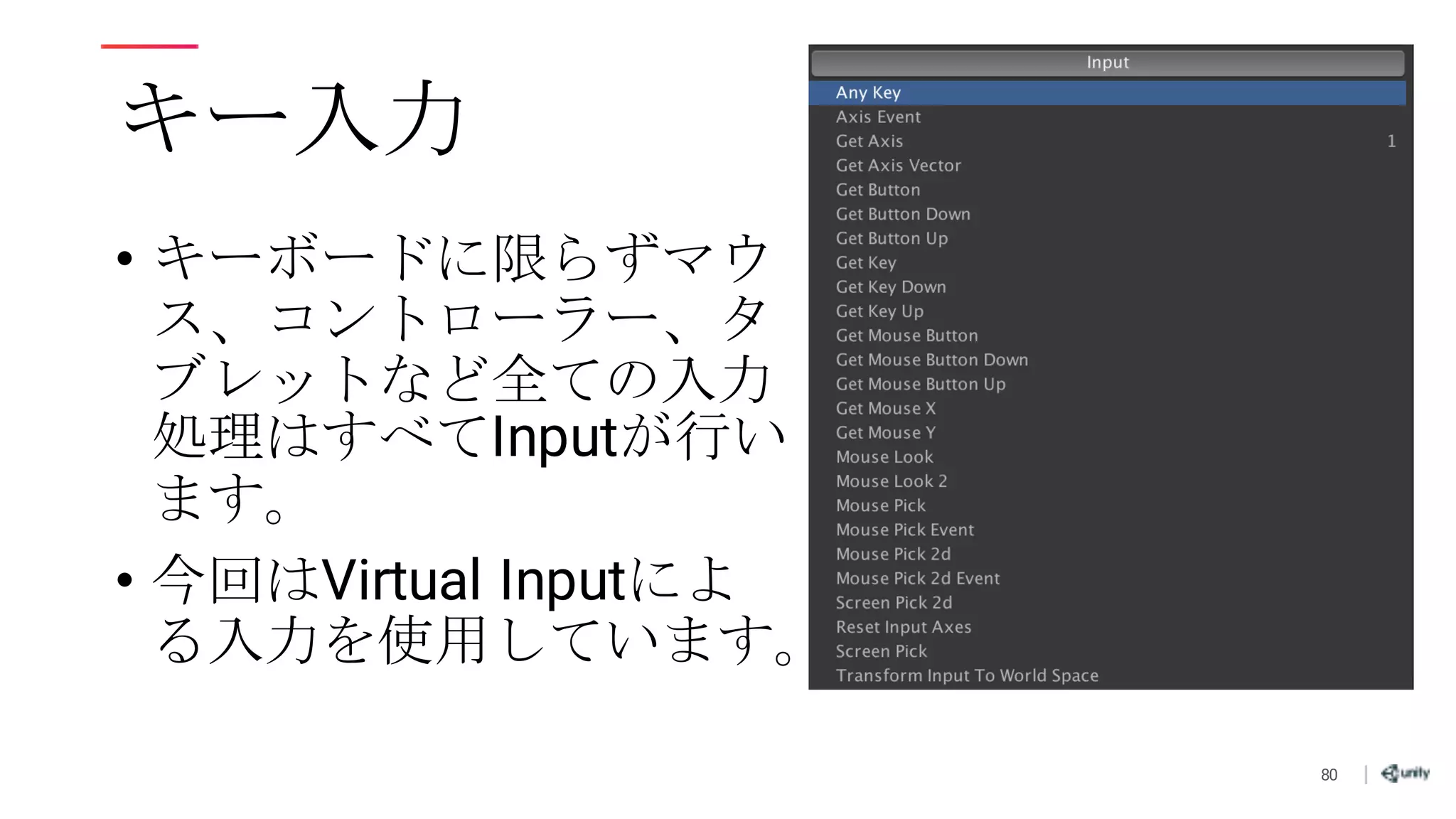Pick Get Axis Vector action

[x=898, y=166]
